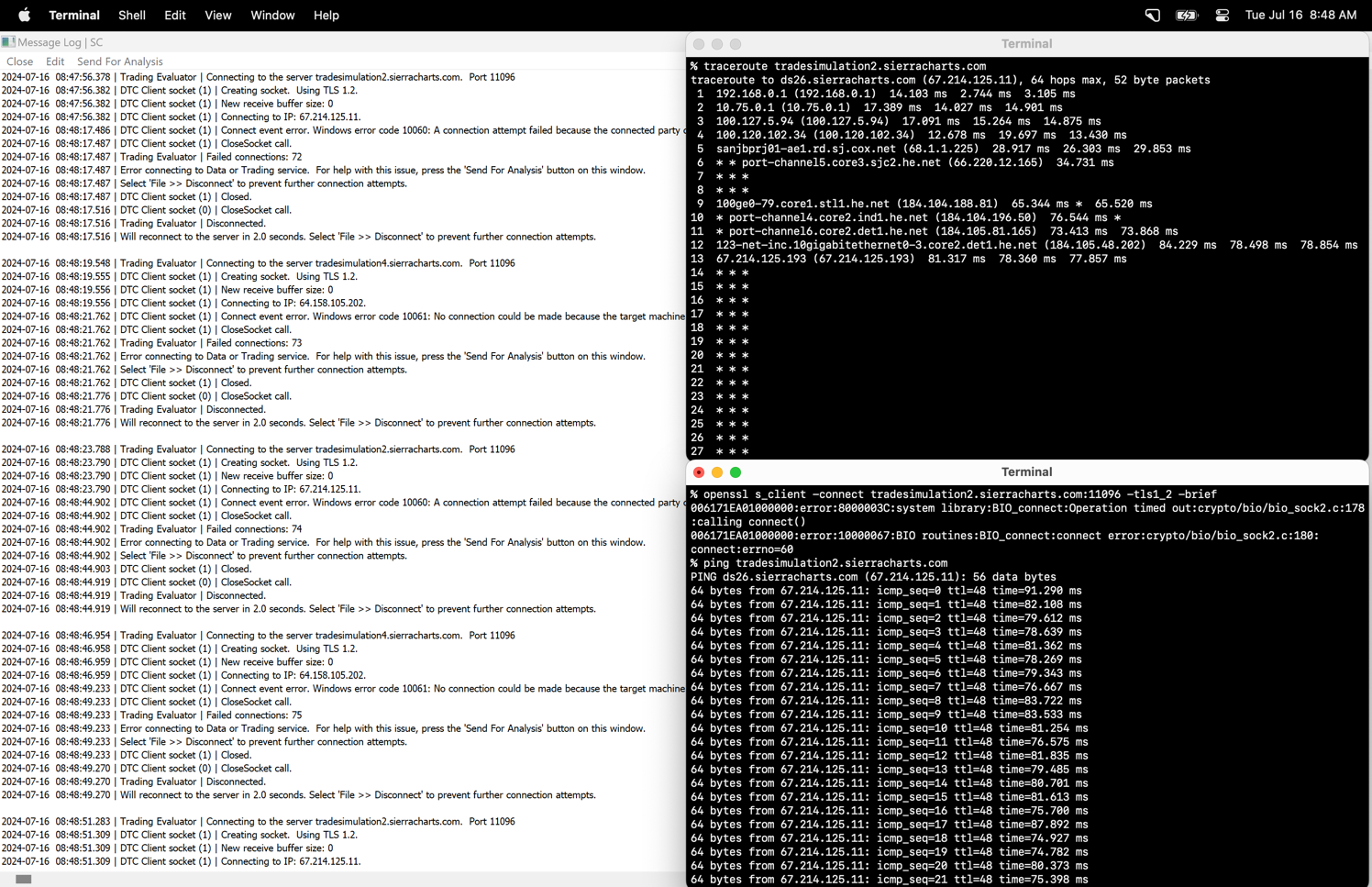
Task: Select the log line 'Failed connections: 73'
Action: pos(152,343)
